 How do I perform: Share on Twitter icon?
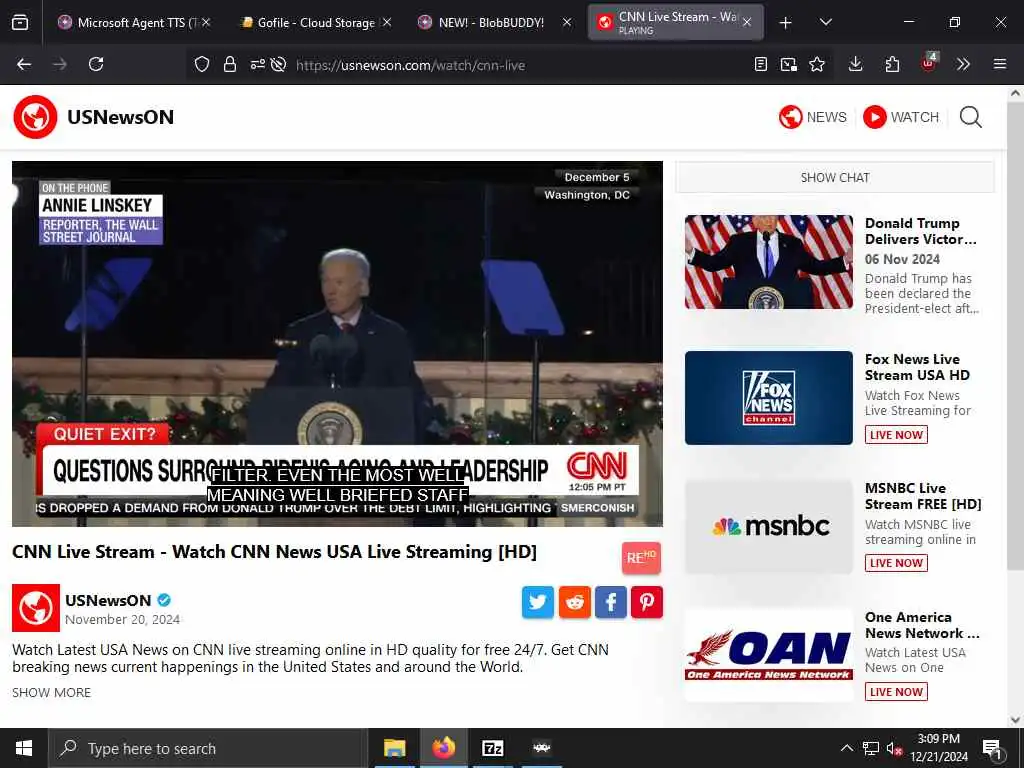pos(537,602)
